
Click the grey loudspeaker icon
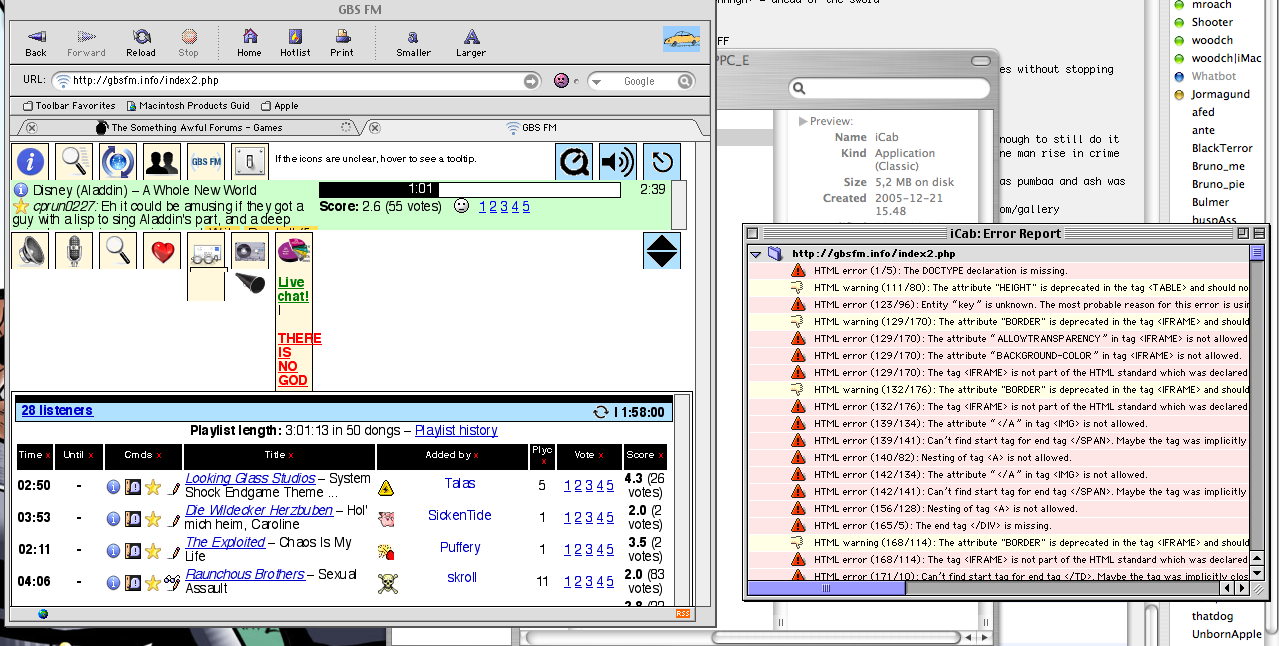click(x=30, y=250)
